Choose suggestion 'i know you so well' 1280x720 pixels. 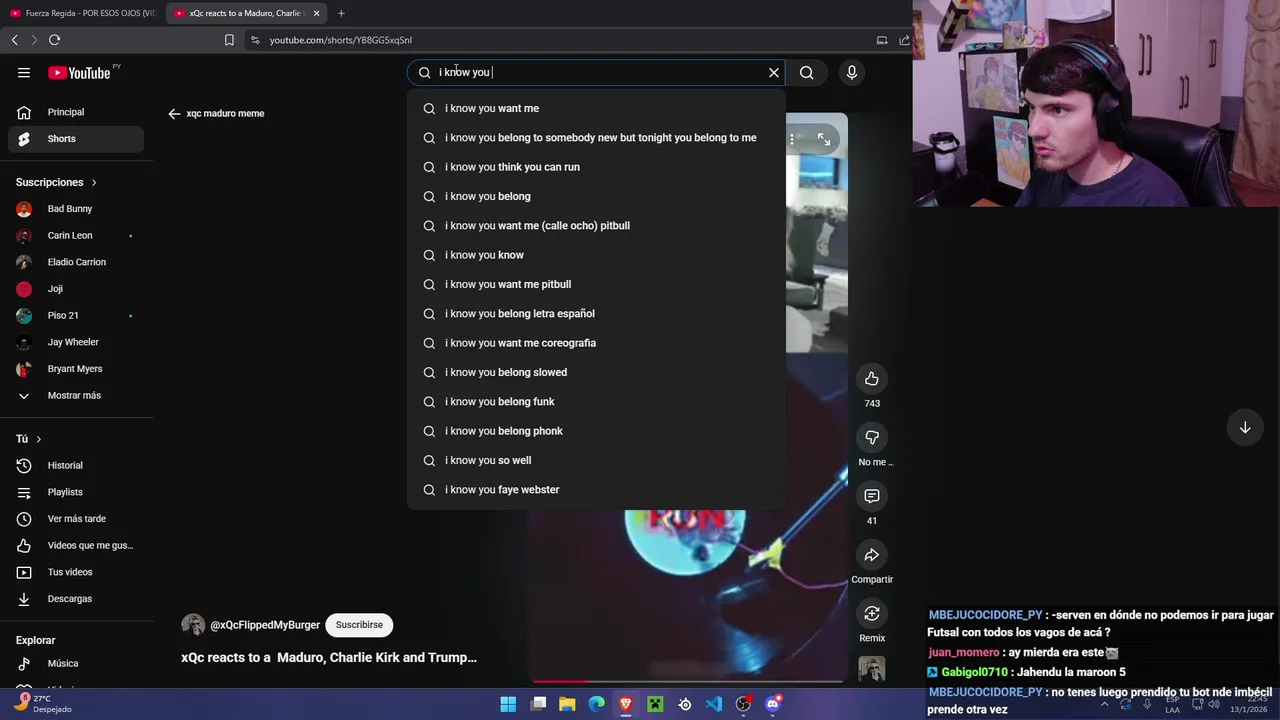596,460
